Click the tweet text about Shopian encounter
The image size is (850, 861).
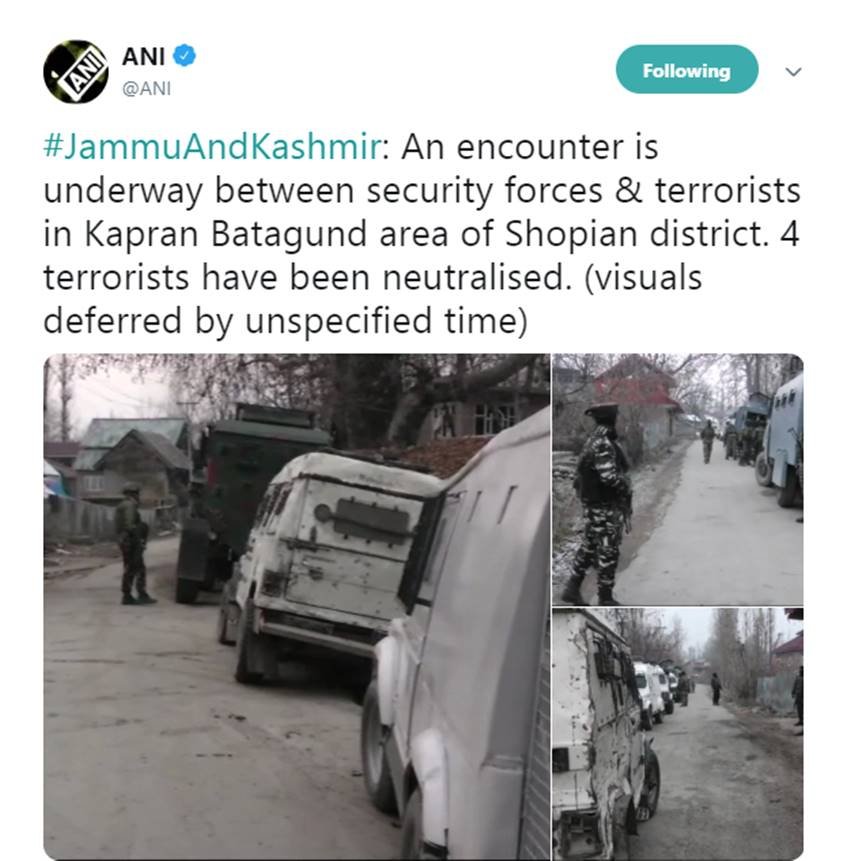422,233
